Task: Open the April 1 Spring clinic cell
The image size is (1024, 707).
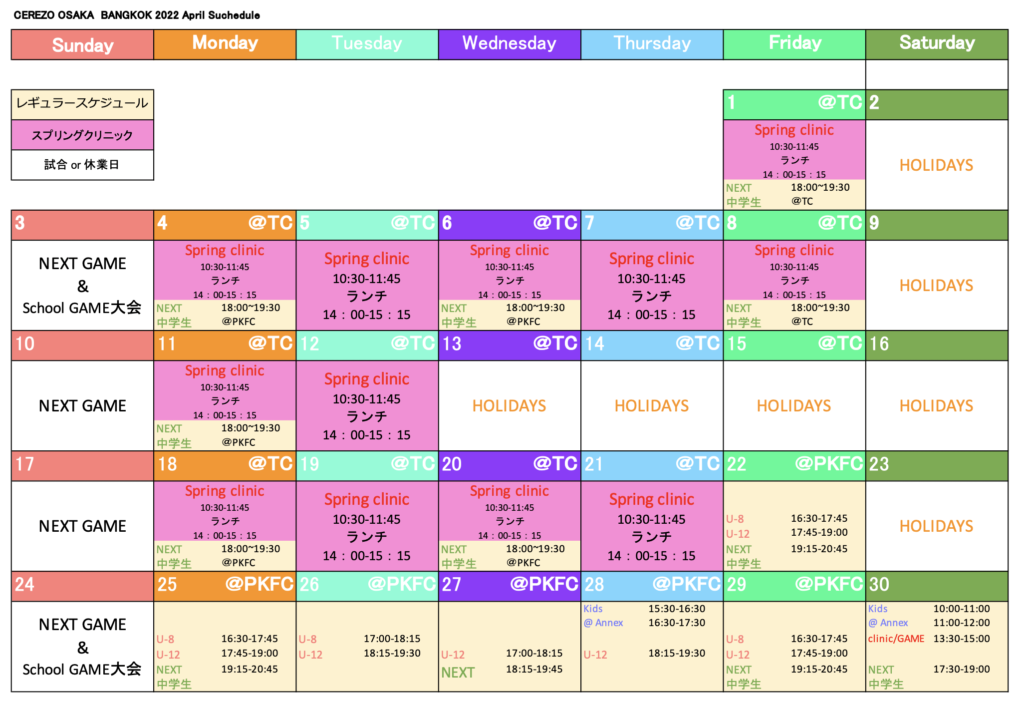Action: (x=794, y=150)
